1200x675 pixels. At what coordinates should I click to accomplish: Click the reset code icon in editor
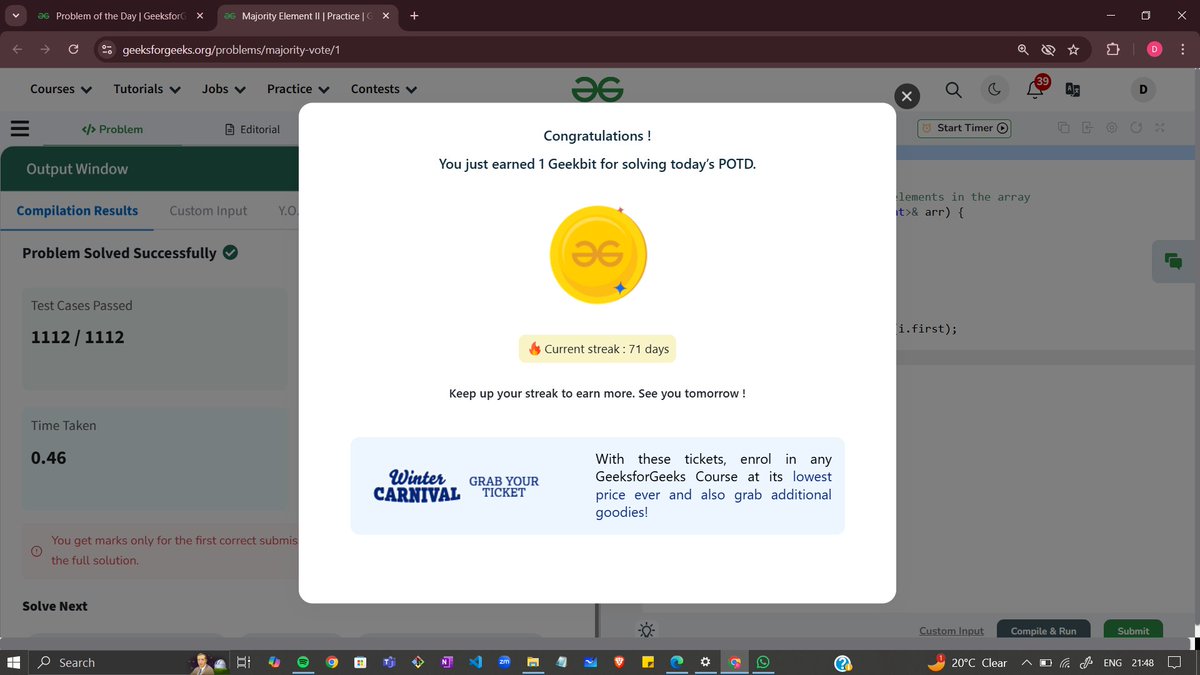[x=1136, y=128]
